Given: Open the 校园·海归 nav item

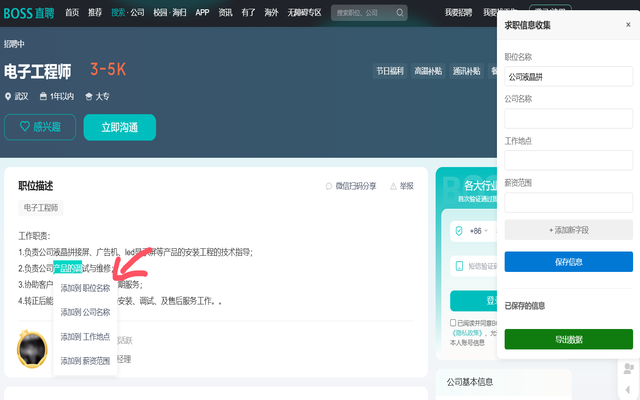Looking at the screenshot, I should click(170, 13).
